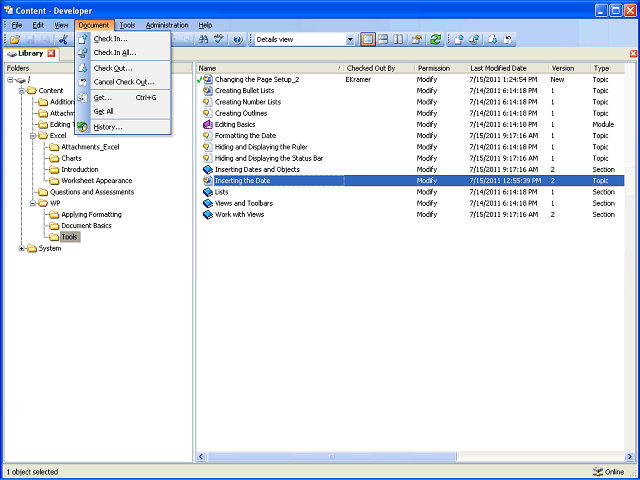This screenshot has height=480, width=640.
Task: Select the Questions and Assessments folder
Action: 92,192
